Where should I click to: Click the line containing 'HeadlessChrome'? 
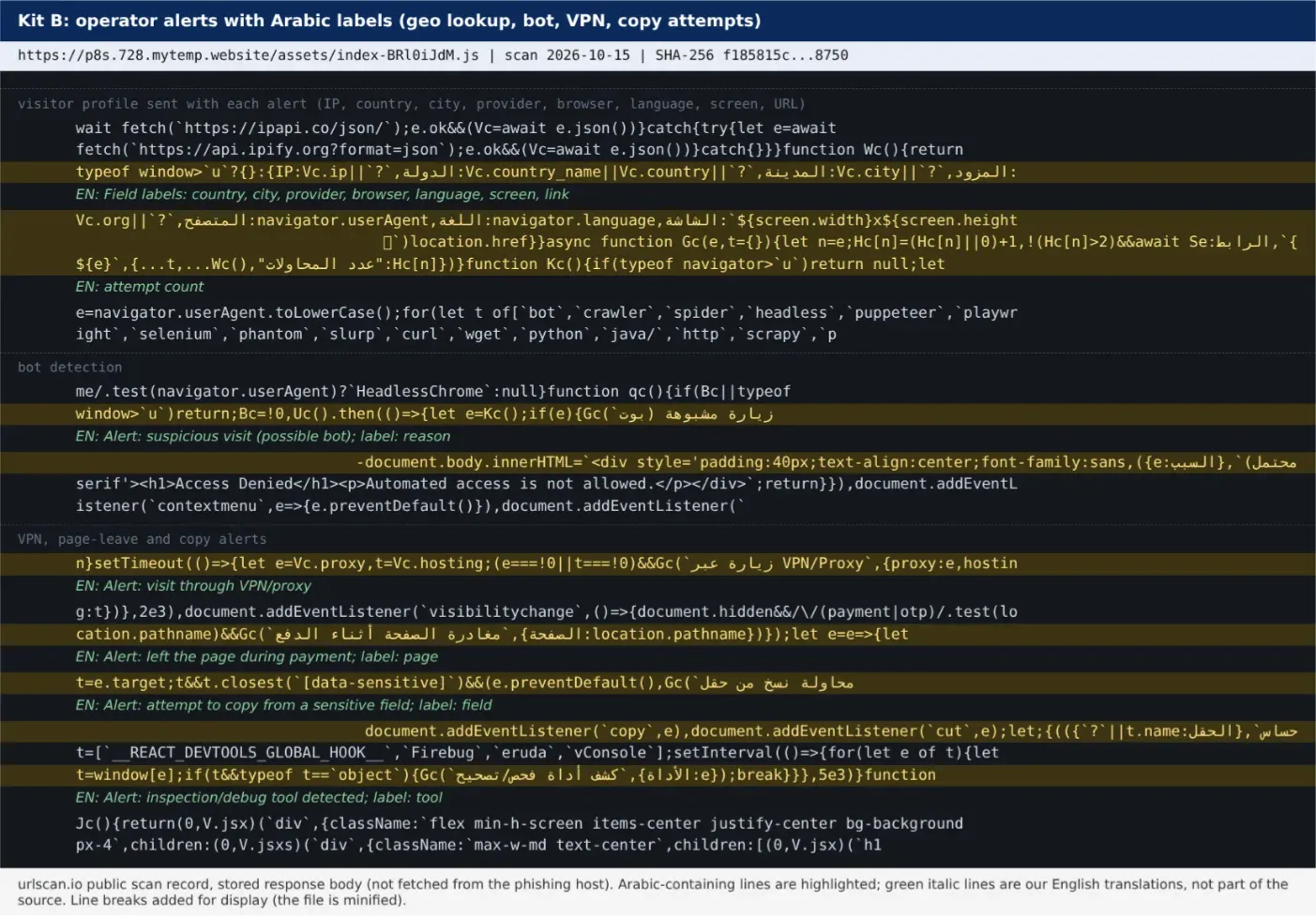pyautogui.click(x=432, y=392)
